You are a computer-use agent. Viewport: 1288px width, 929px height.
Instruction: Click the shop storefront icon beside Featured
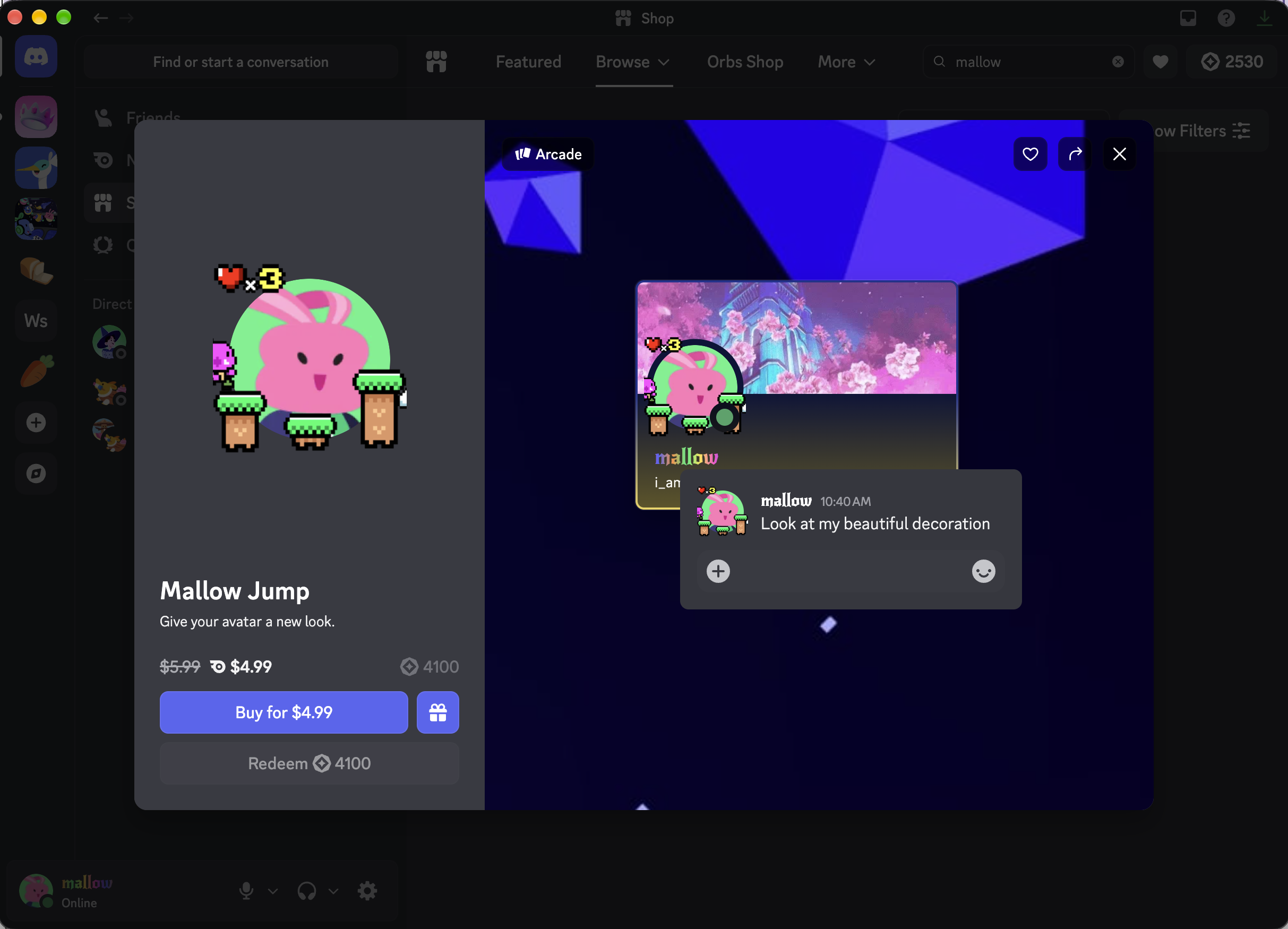pos(436,62)
